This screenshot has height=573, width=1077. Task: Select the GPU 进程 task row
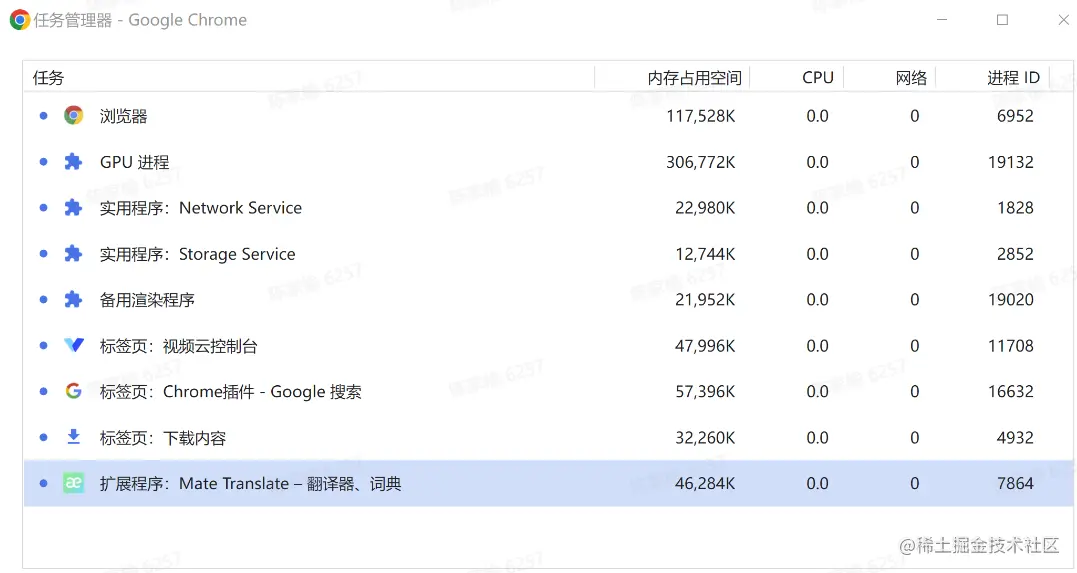point(548,162)
